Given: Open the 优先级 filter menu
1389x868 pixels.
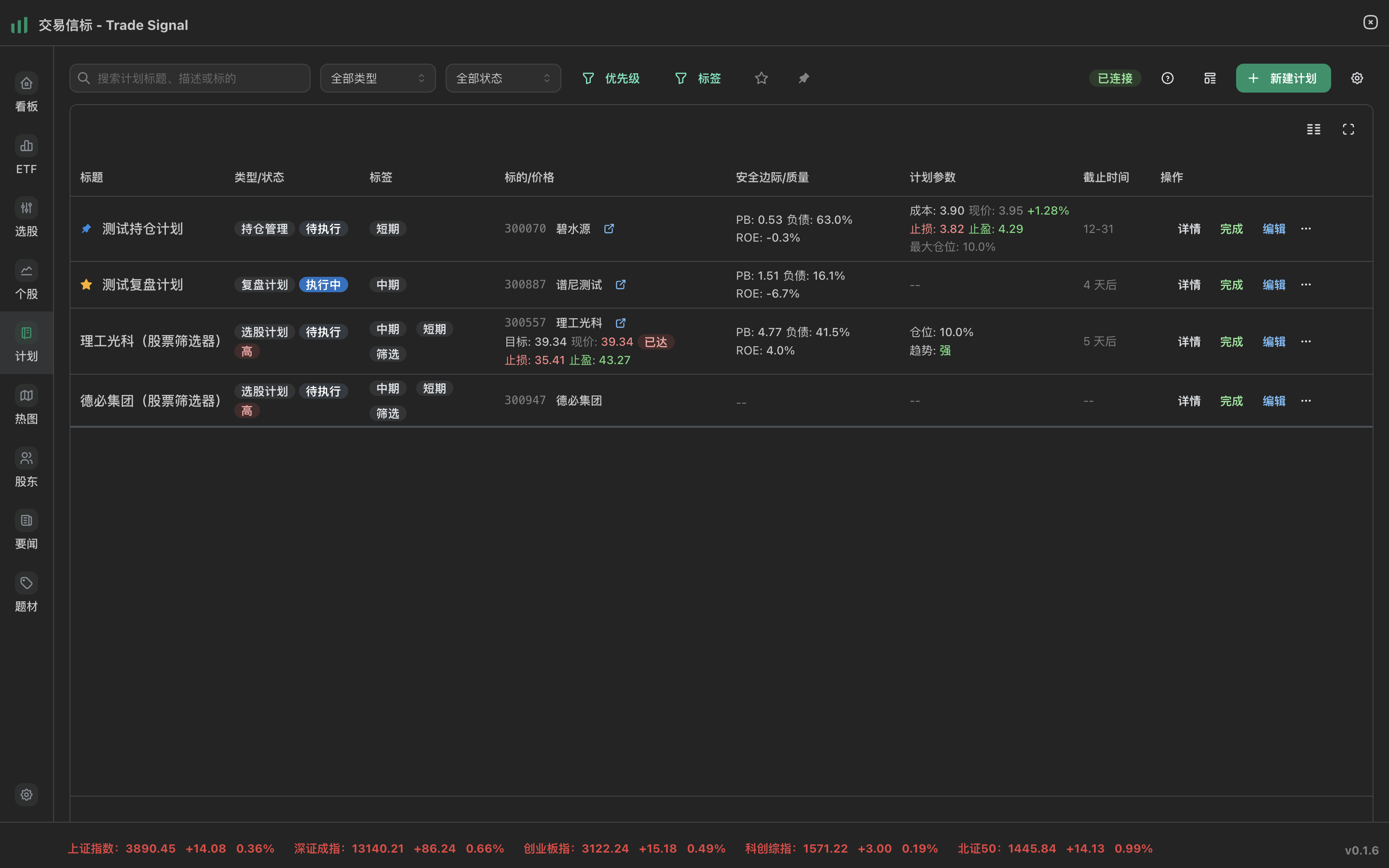Looking at the screenshot, I should pos(611,78).
